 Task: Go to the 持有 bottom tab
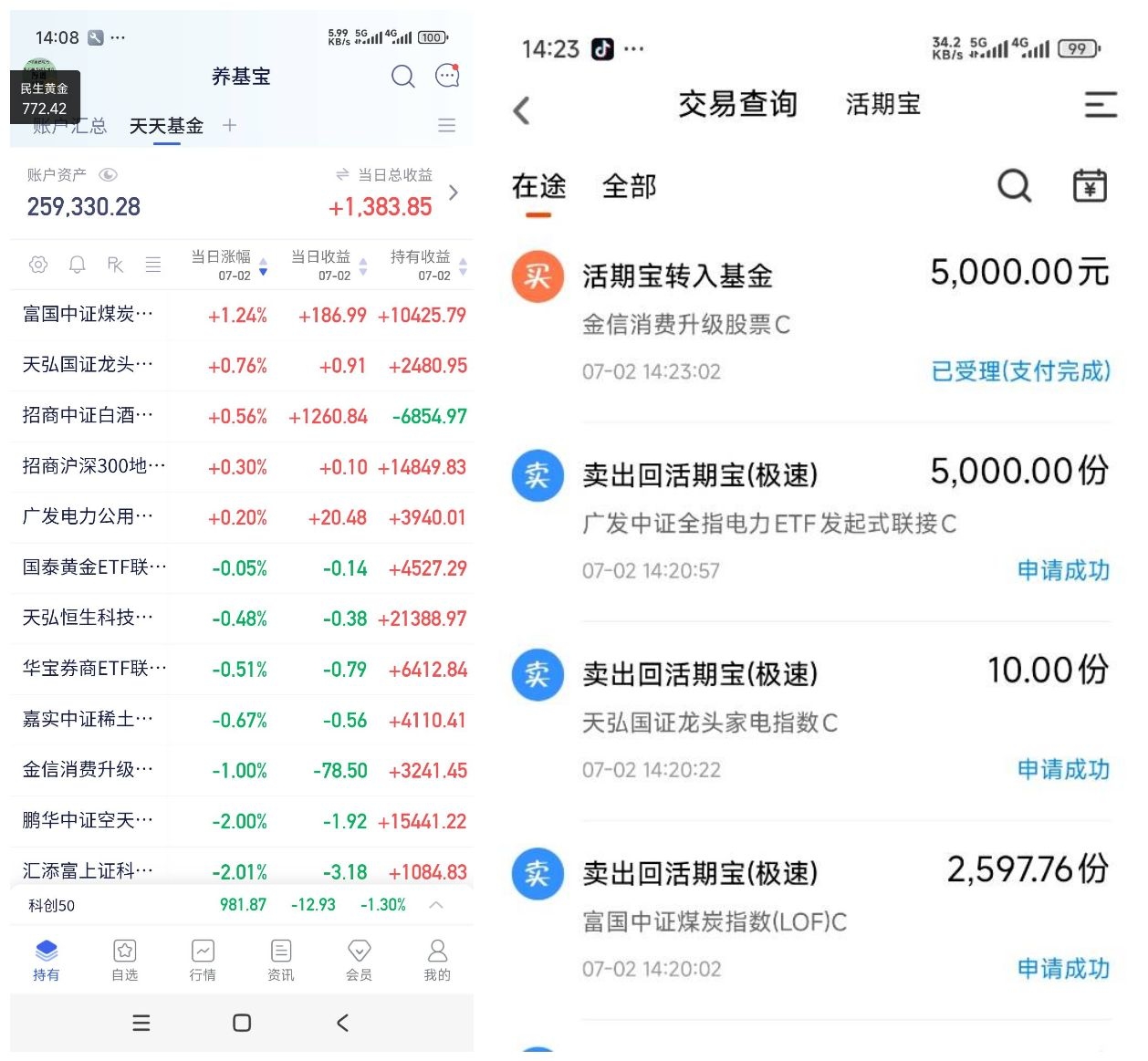click(x=46, y=960)
